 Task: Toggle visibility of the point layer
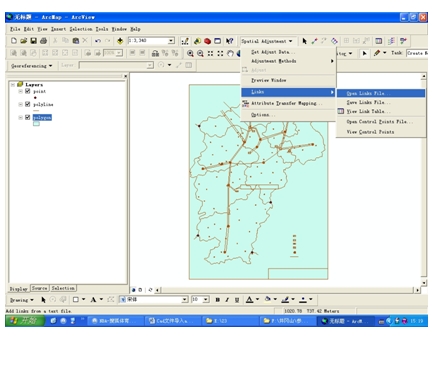(28, 91)
